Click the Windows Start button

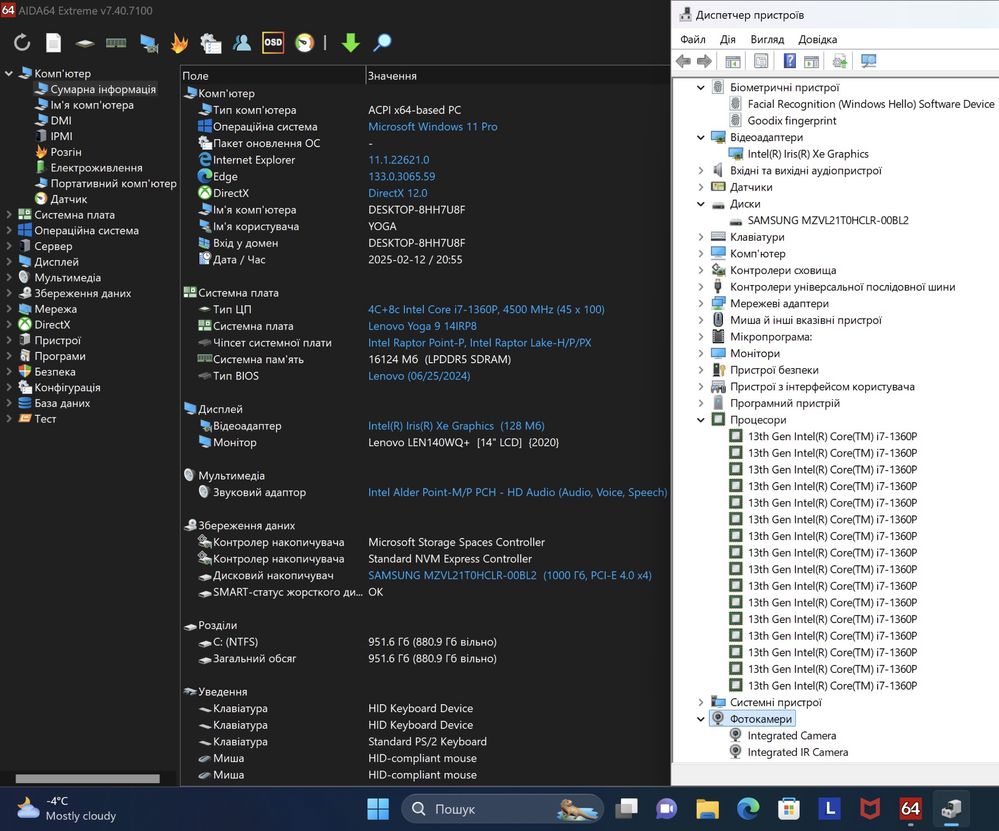(x=378, y=809)
